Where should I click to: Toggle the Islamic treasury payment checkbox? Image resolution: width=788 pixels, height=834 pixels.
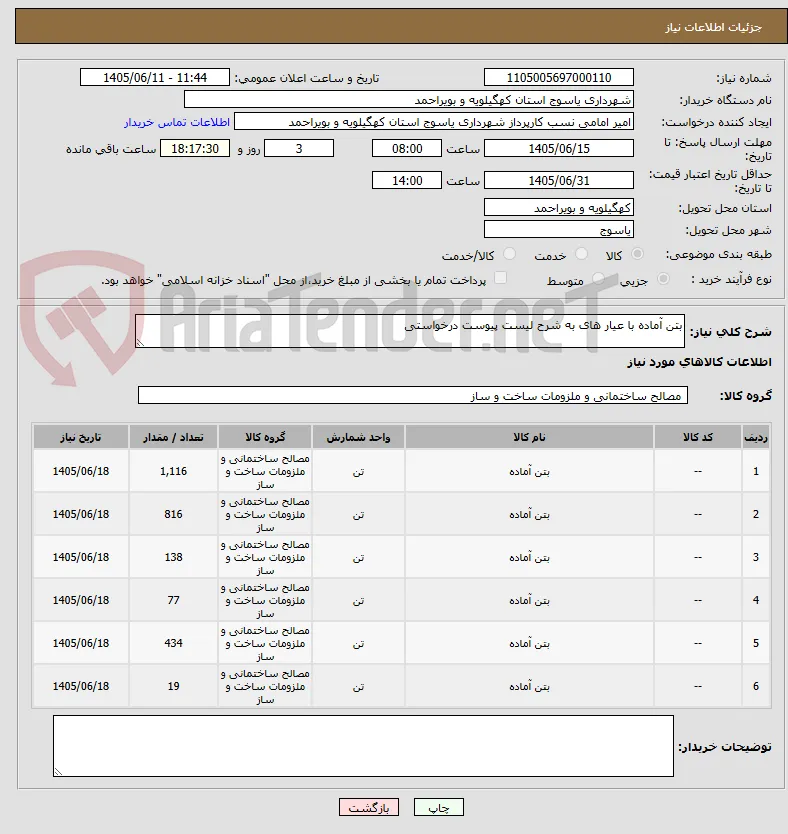coord(500,278)
